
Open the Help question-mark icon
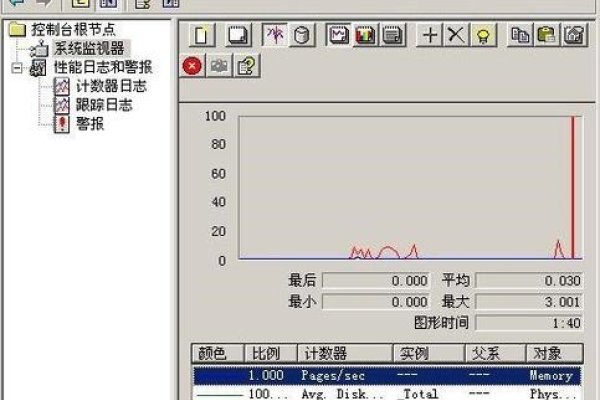[247, 66]
